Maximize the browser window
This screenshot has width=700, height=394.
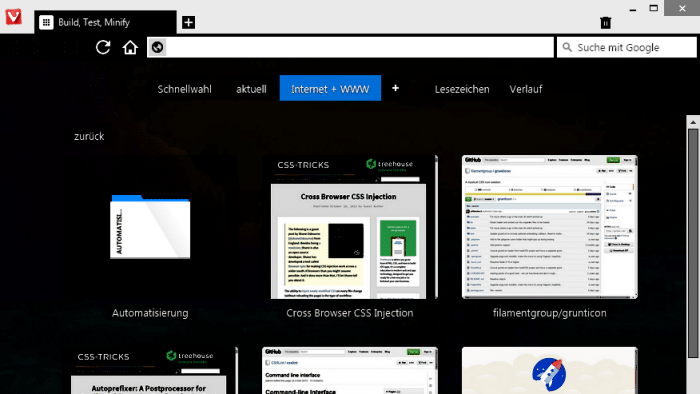pos(653,8)
